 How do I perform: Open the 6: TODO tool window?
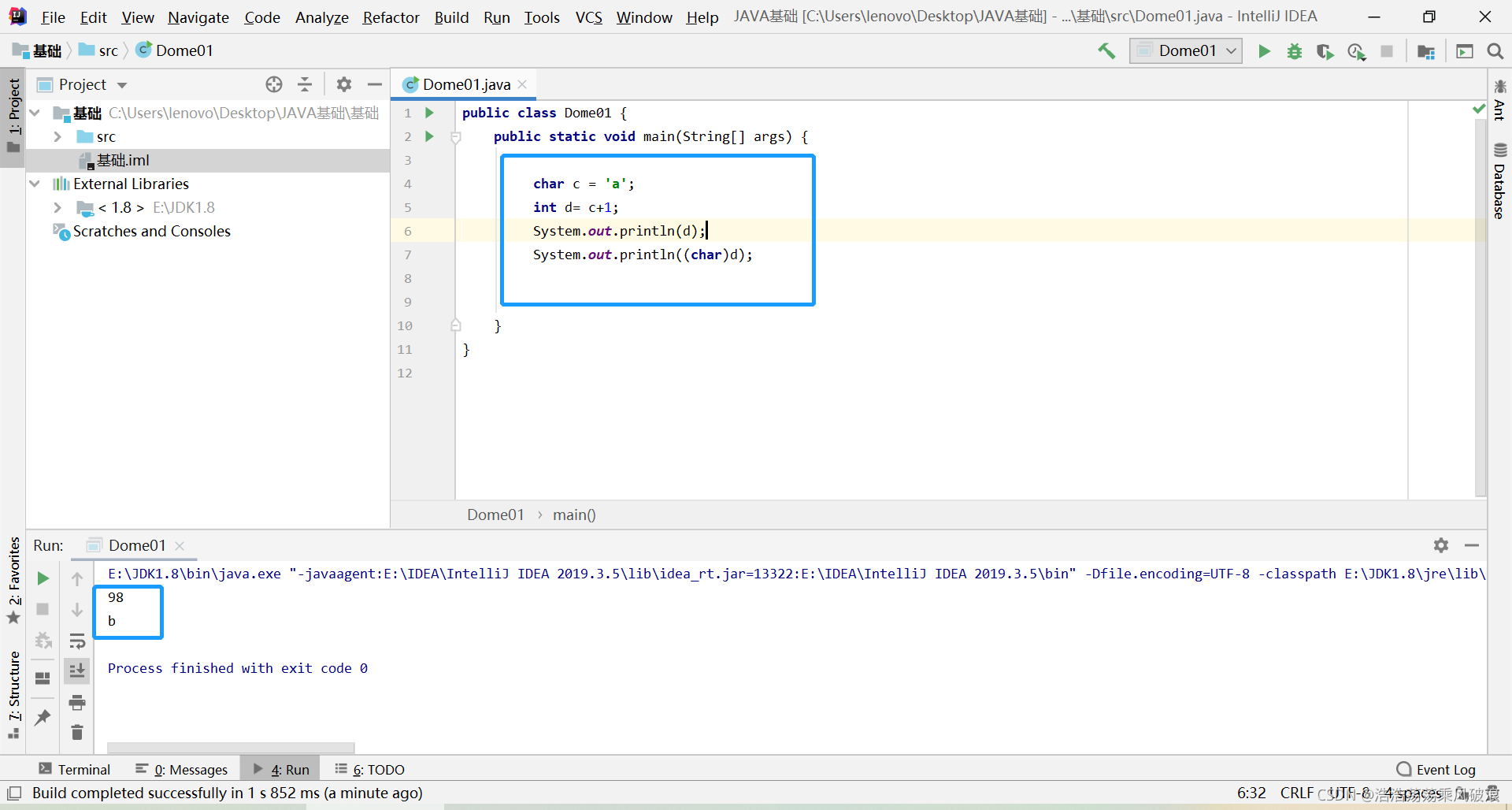(x=369, y=770)
